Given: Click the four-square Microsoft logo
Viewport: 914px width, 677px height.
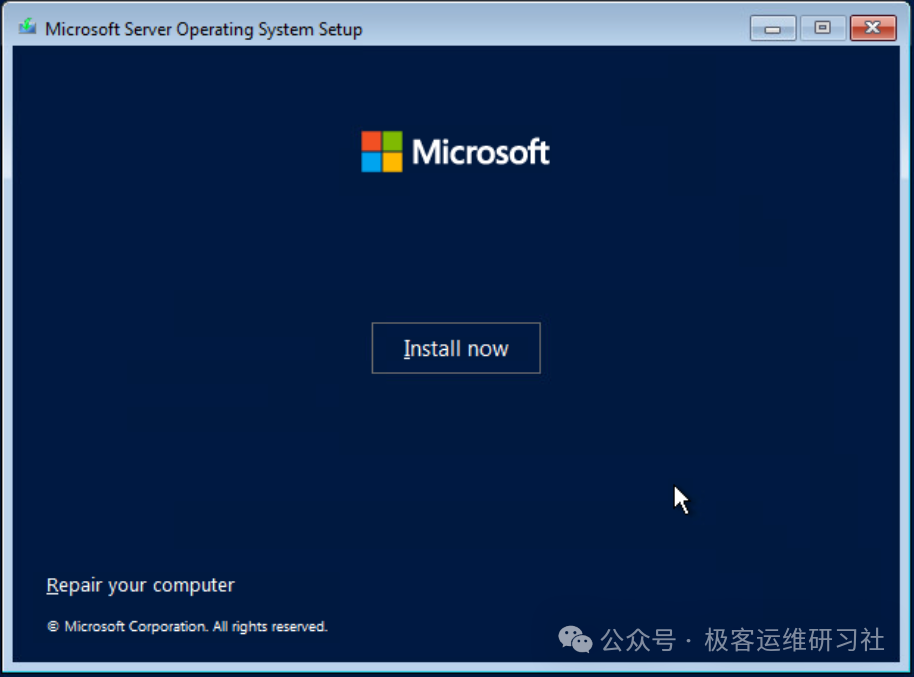Looking at the screenshot, I should [383, 150].
